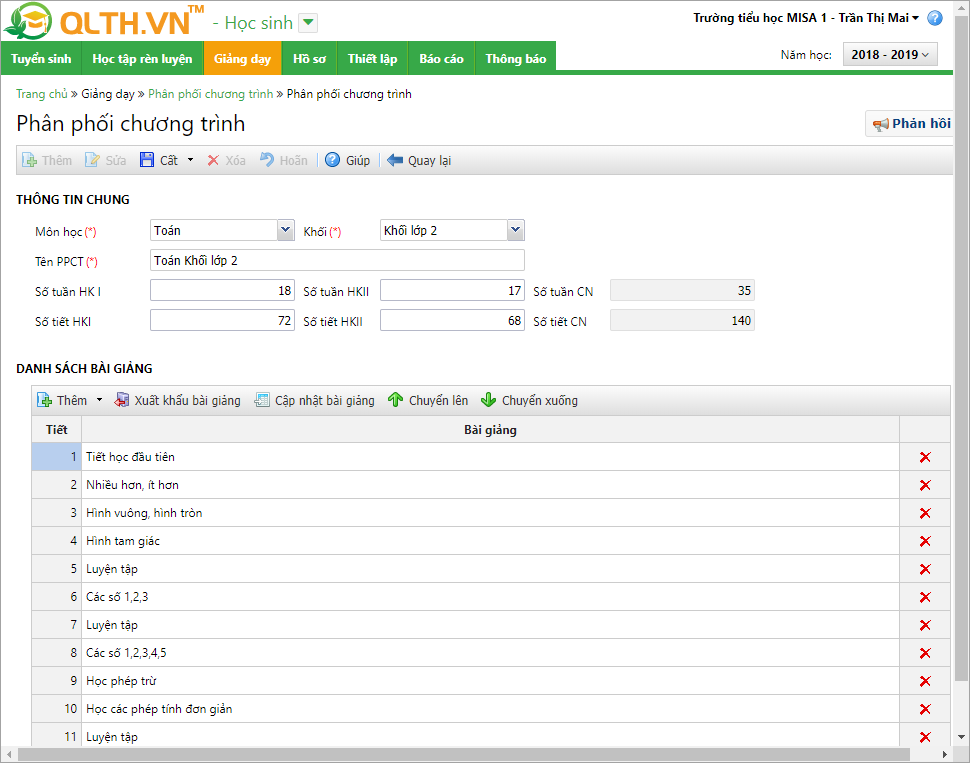Delete lesson row Hình vuông, hình tròn
This screenshot has width=970, height=763.
pyautogui.click(x=925, y=513)
